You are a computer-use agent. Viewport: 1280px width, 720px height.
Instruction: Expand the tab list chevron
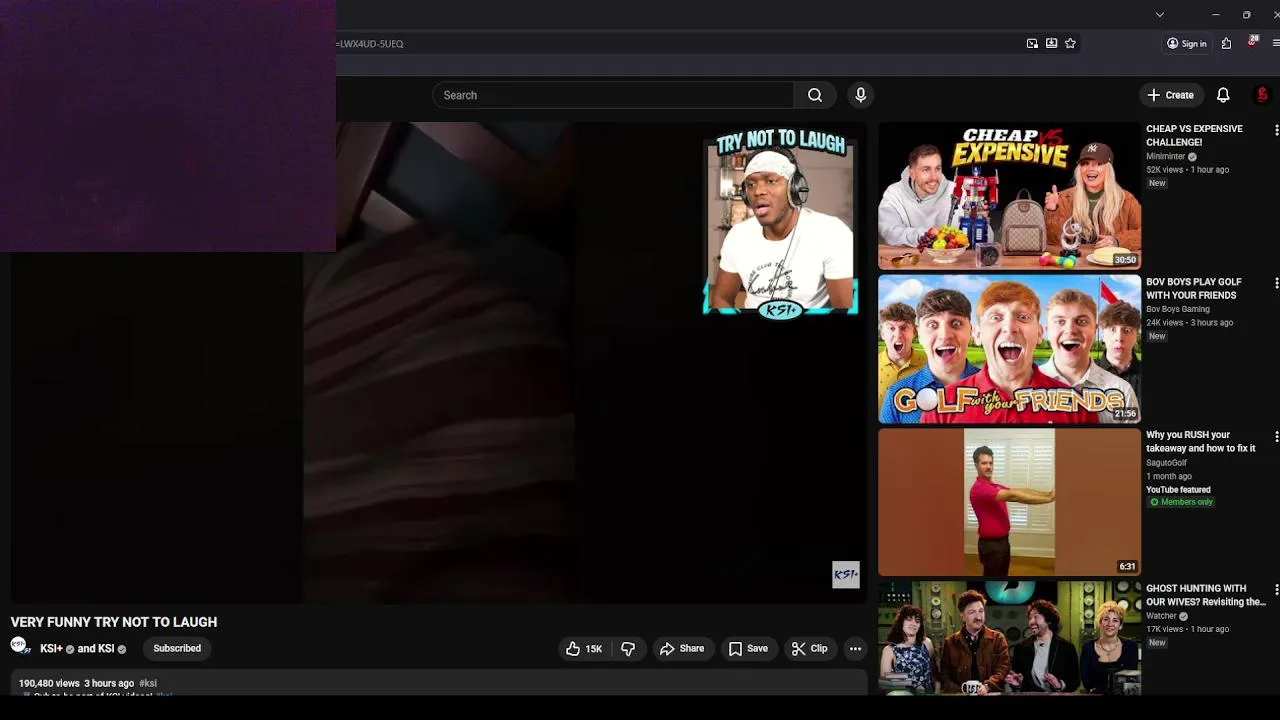click(1159, 15)
